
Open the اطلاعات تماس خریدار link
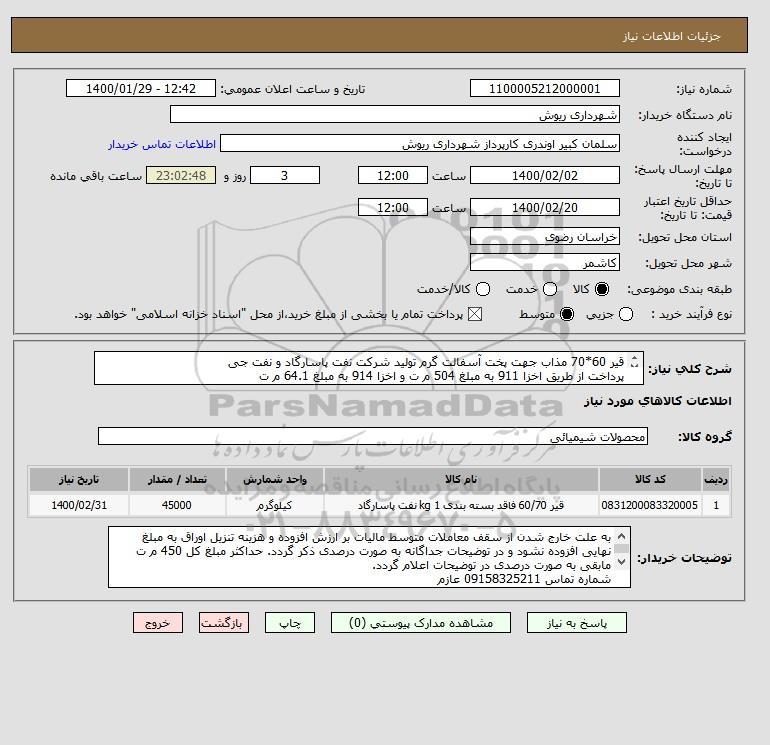(162, 144)
